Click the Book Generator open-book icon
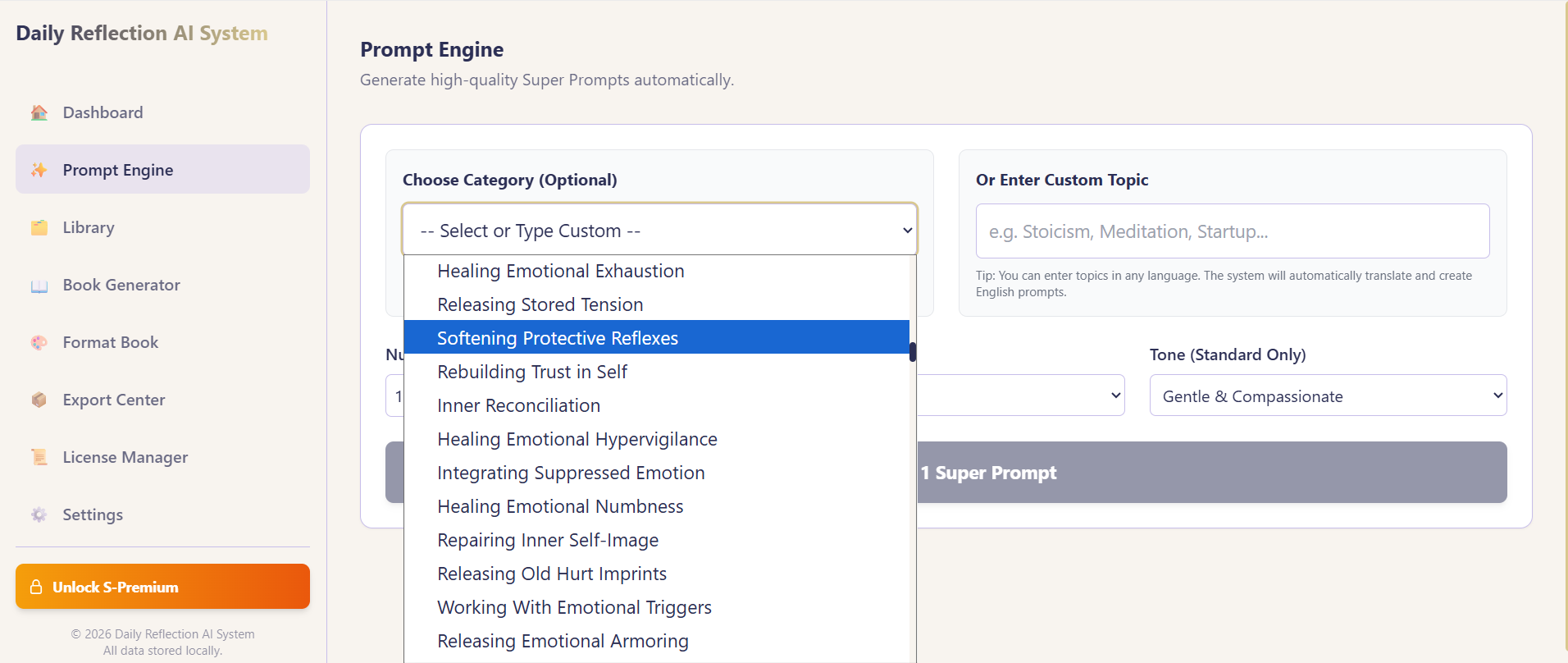 click(39, 286)
